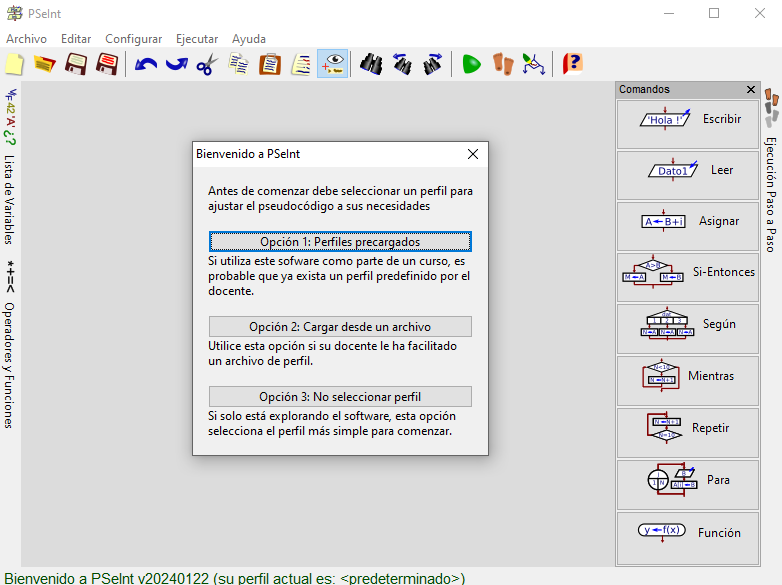782x585 pixels.
Task: Open the Ejecutar menu
Action: (197, 39)
